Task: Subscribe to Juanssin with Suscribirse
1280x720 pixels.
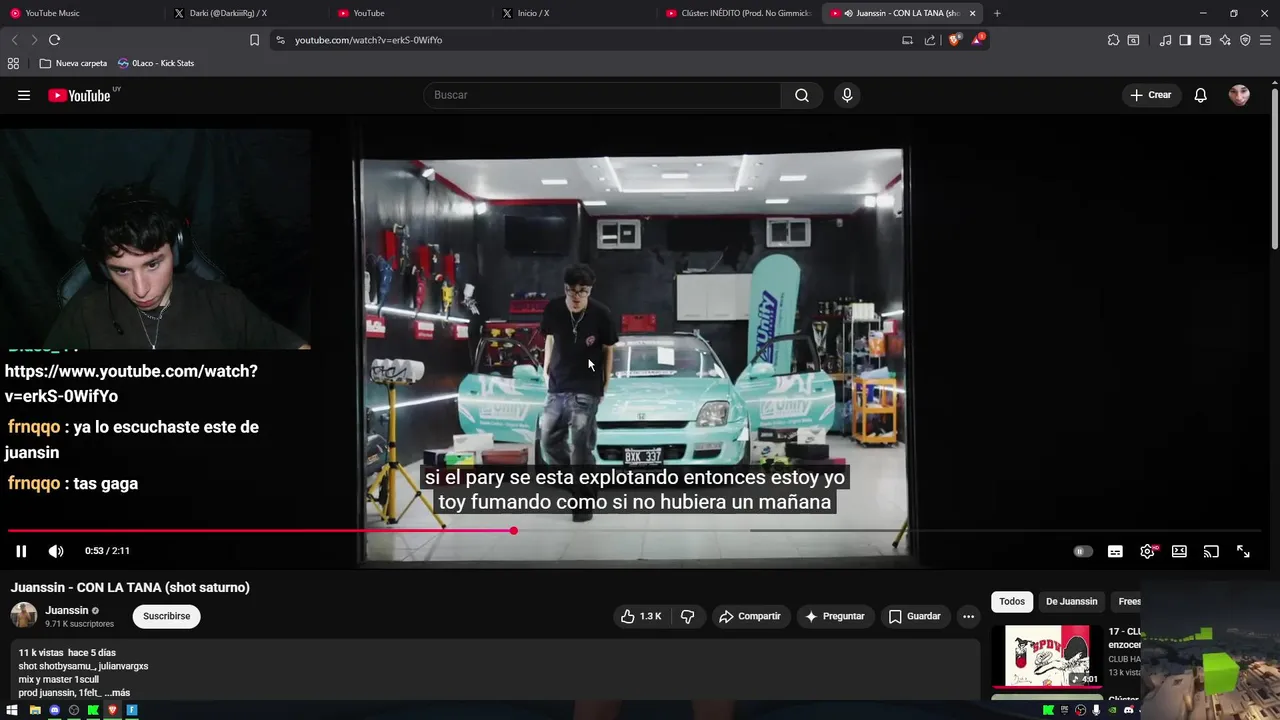Action: (166, 616)
